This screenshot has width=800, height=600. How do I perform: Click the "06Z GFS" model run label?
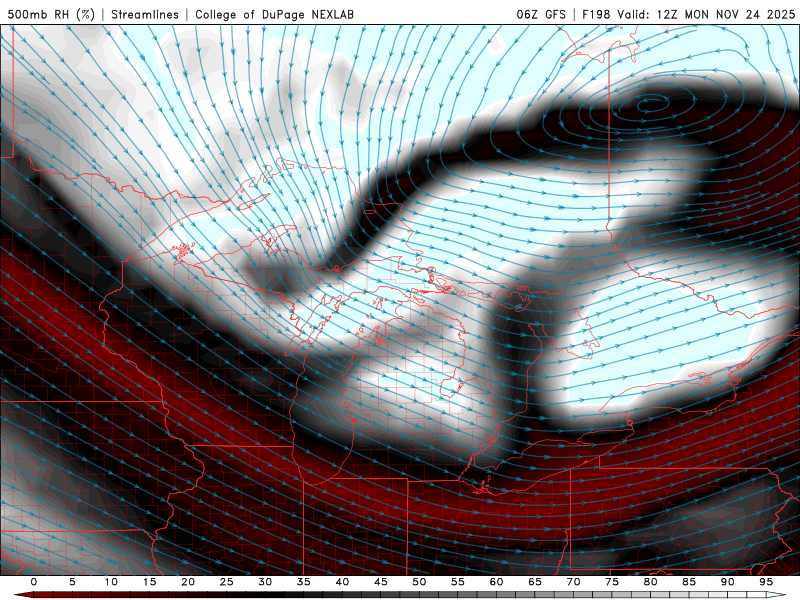click(541, 14)
